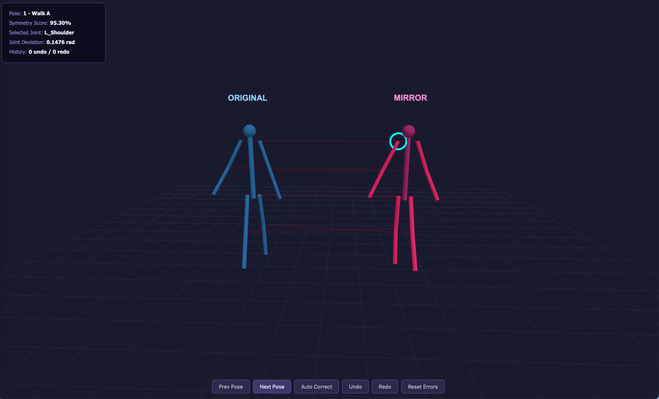Click Joint Deviation '0.1476 rad' value
The image size is (659, 399).
click(x=61, y=42)
